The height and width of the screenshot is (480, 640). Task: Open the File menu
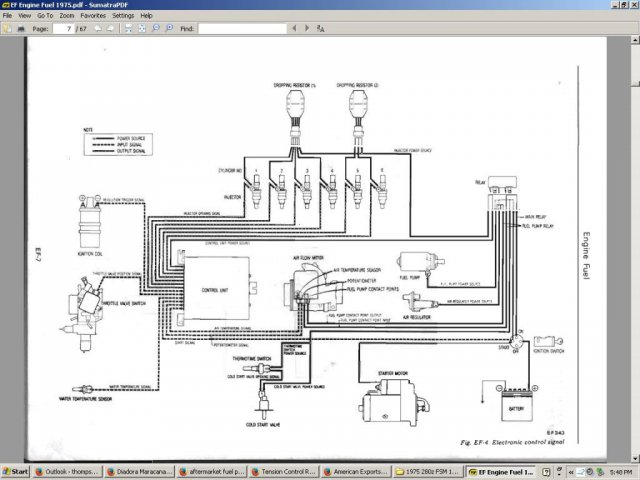pos(7,16)
